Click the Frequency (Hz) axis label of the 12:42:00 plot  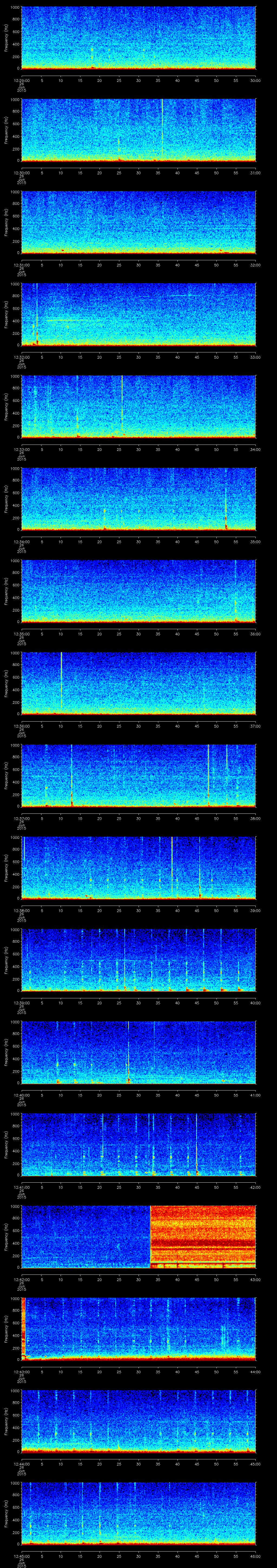pos(6,1237)
